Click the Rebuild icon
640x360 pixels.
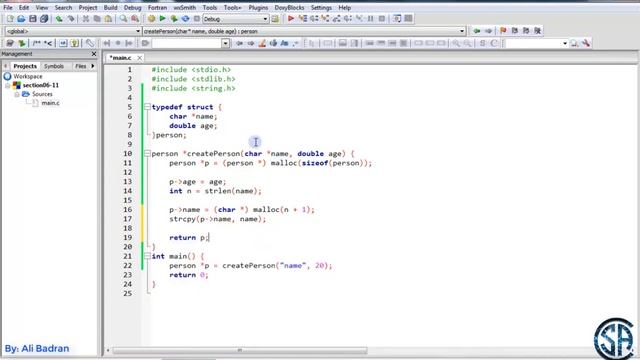[x=185, y=19]
